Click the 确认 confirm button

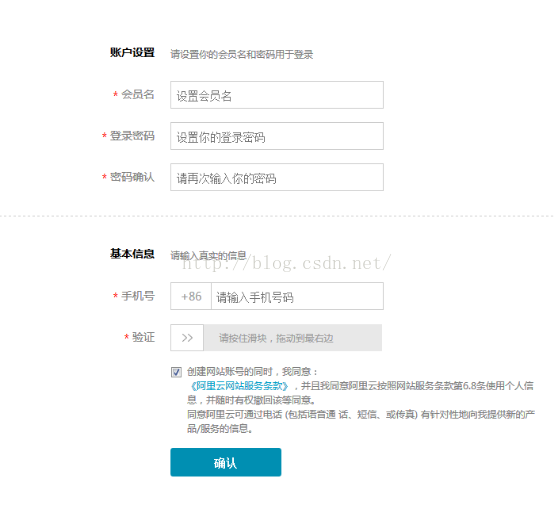(x=226, y=463)
